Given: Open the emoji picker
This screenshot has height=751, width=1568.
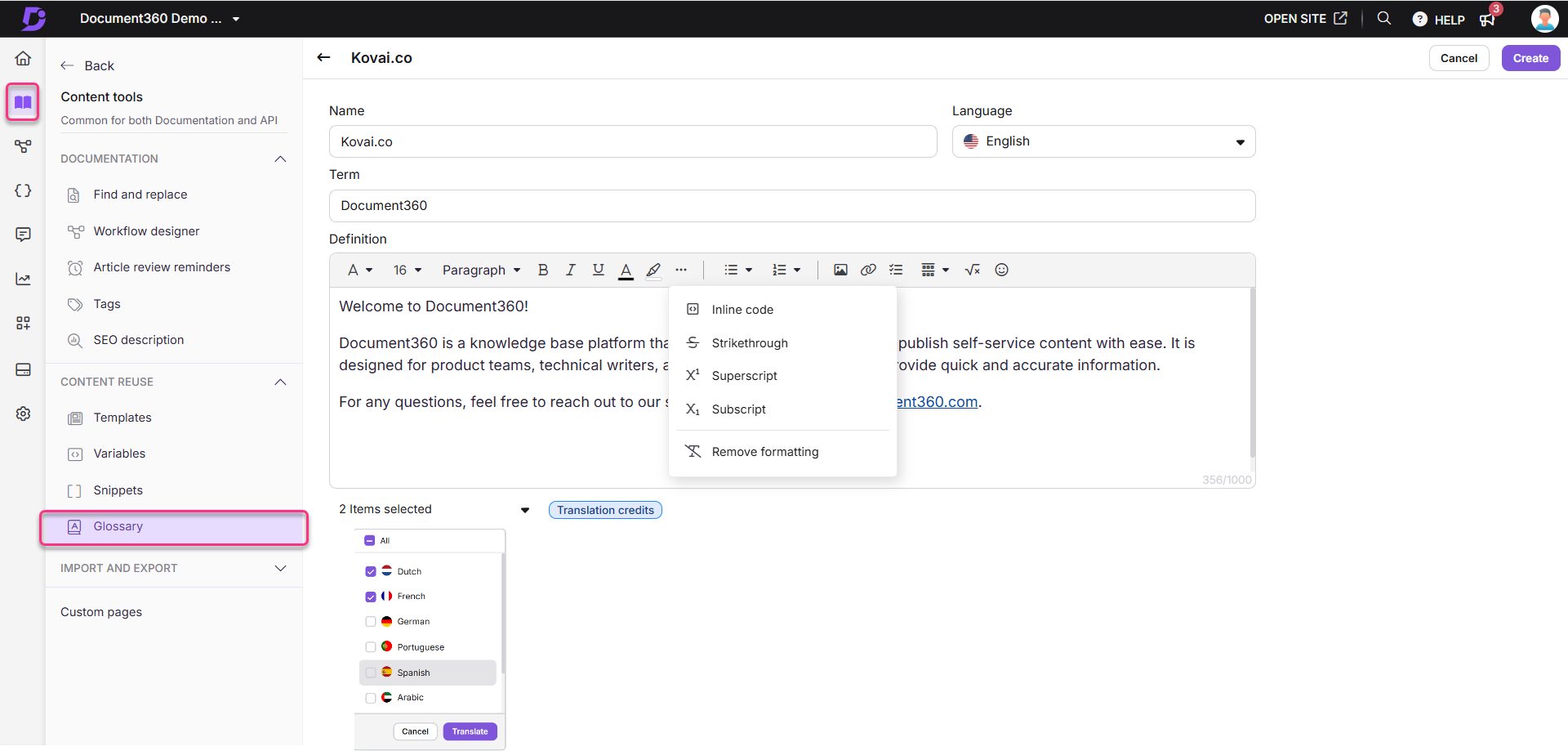Looking at the screenshot, I should (x=1001, y=270).
